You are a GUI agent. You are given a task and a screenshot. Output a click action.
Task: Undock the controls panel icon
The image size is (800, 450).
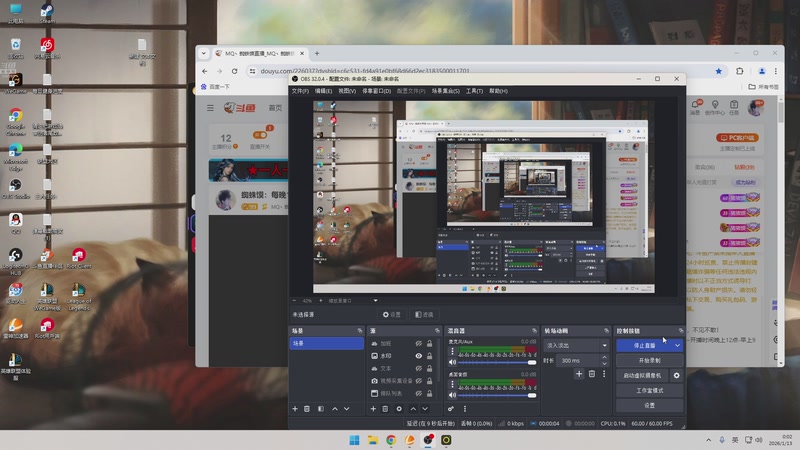[x=681, y=331]
